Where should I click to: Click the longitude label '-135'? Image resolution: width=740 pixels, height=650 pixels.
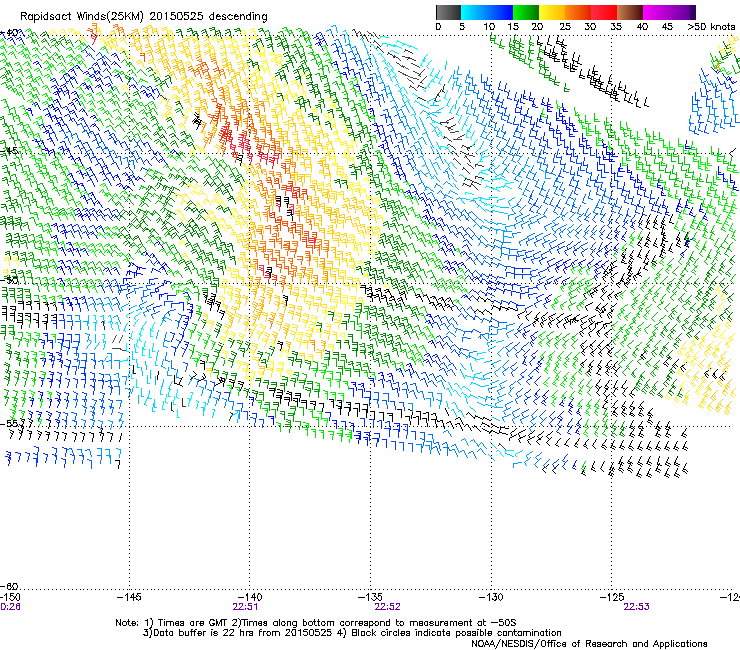[x=370, y=597]
